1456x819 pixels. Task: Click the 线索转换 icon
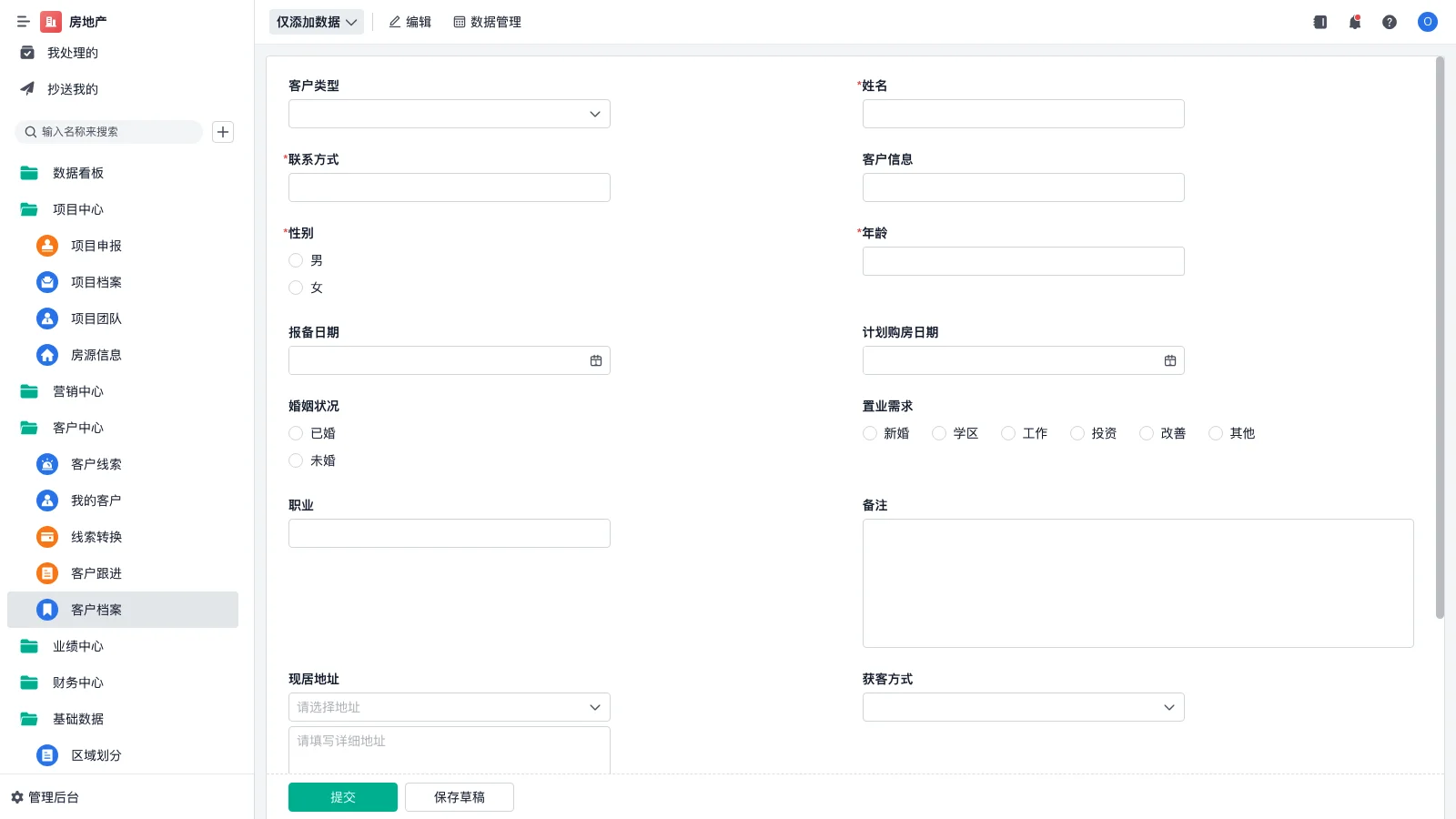46,536
